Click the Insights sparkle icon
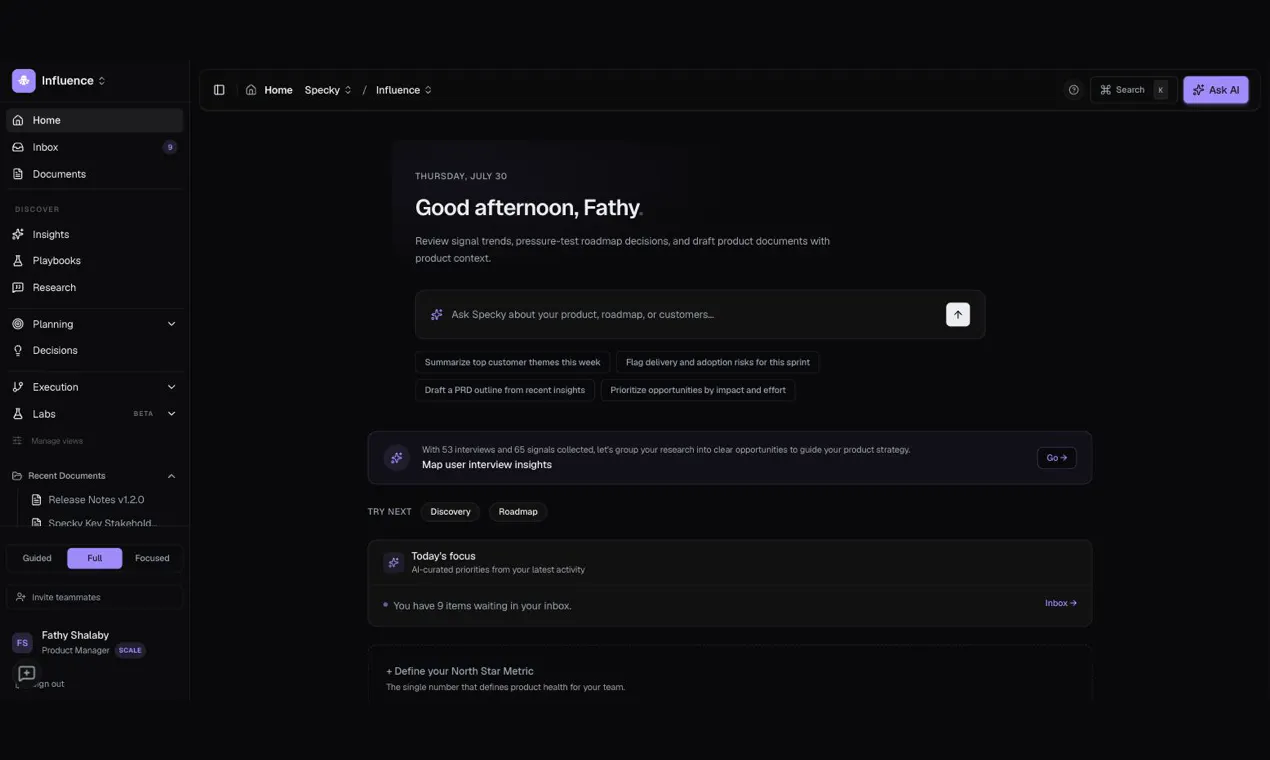 click(18, 234)
